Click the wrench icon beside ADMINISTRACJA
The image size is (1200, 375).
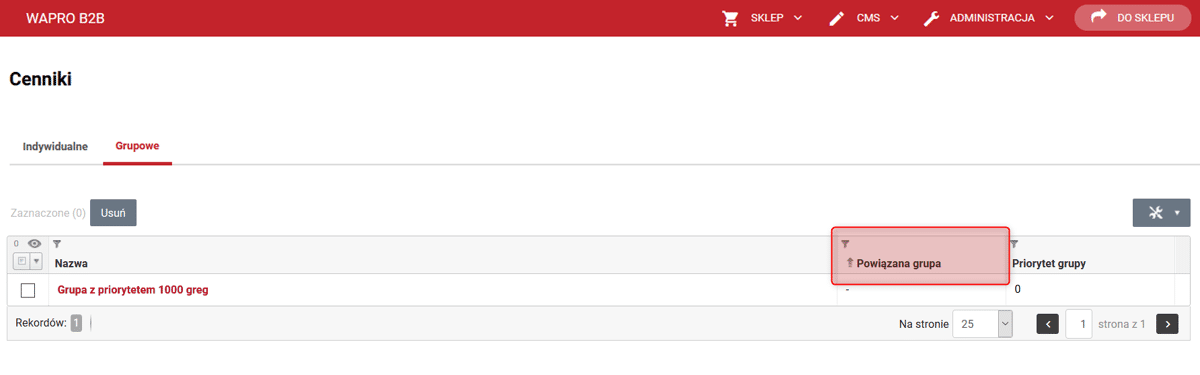pyautogui.click(x=931, y=18)
